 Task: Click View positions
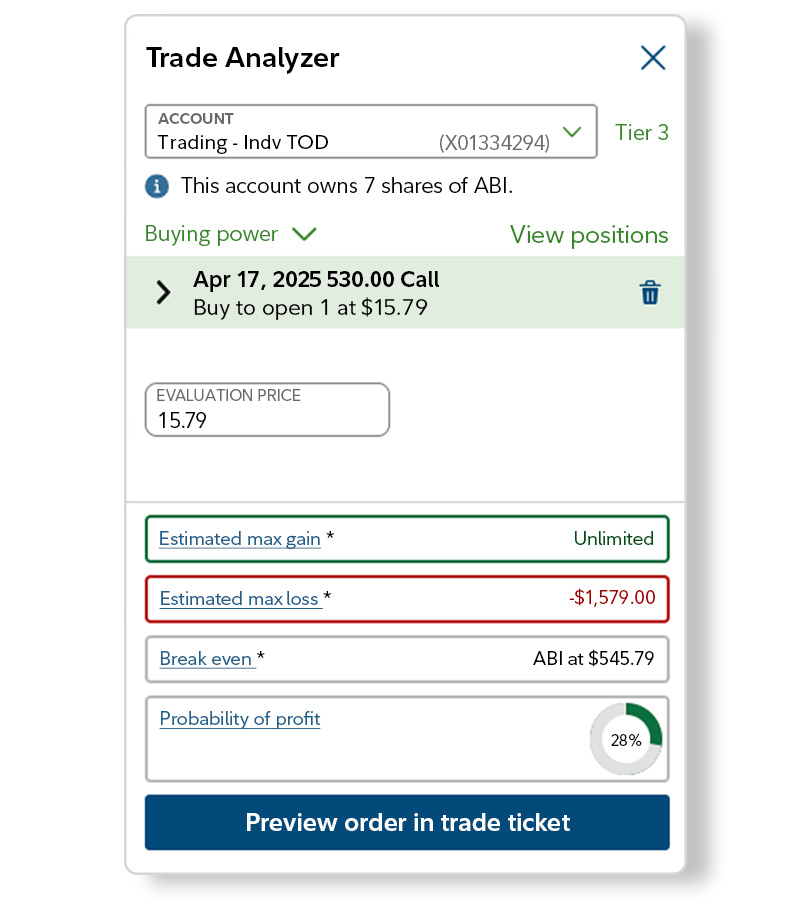tap(589, 235)
